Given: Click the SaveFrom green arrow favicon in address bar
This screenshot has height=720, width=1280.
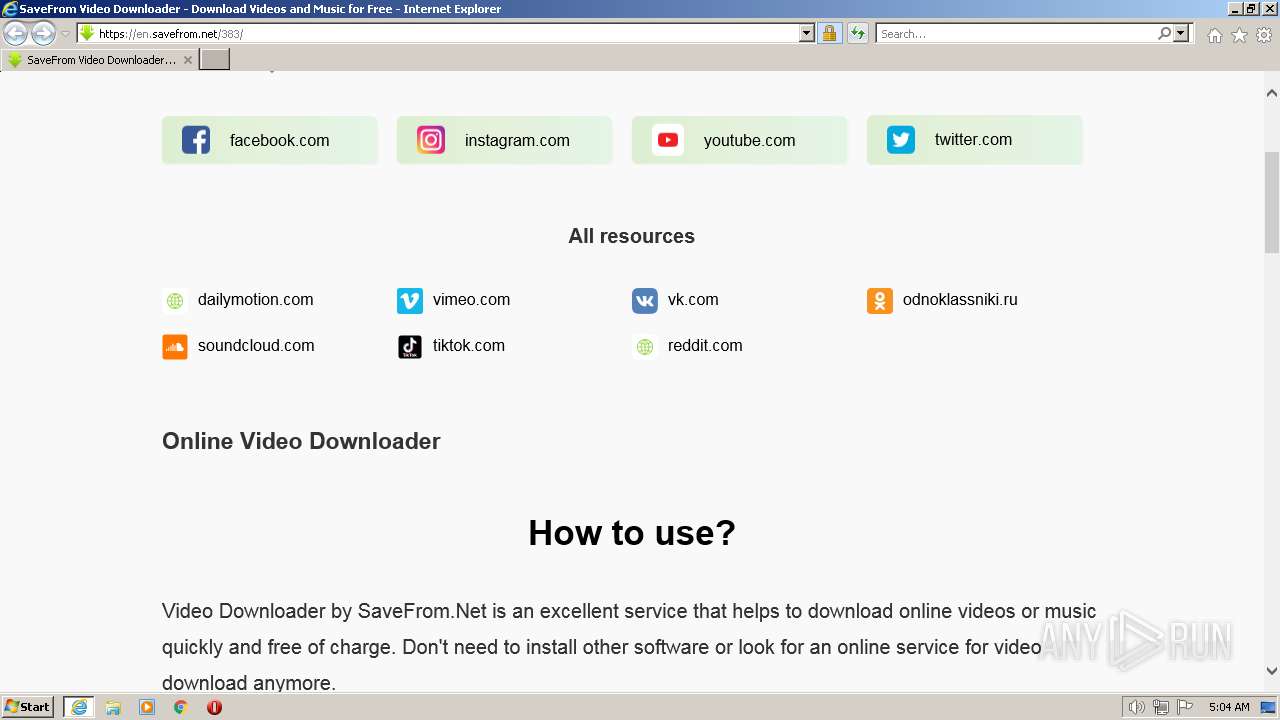Looking at the screenshot, I should coord(87,33).
